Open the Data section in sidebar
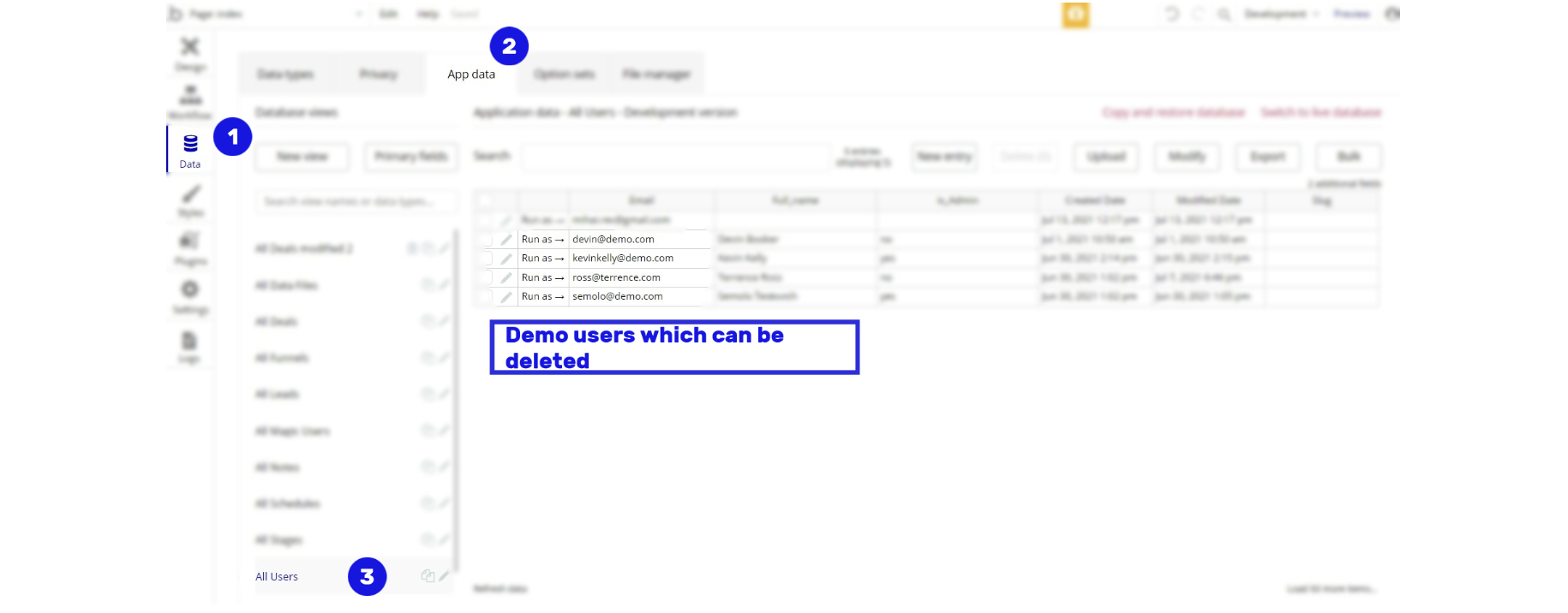This screenshot has width=1568, height=613. [190, 150]
